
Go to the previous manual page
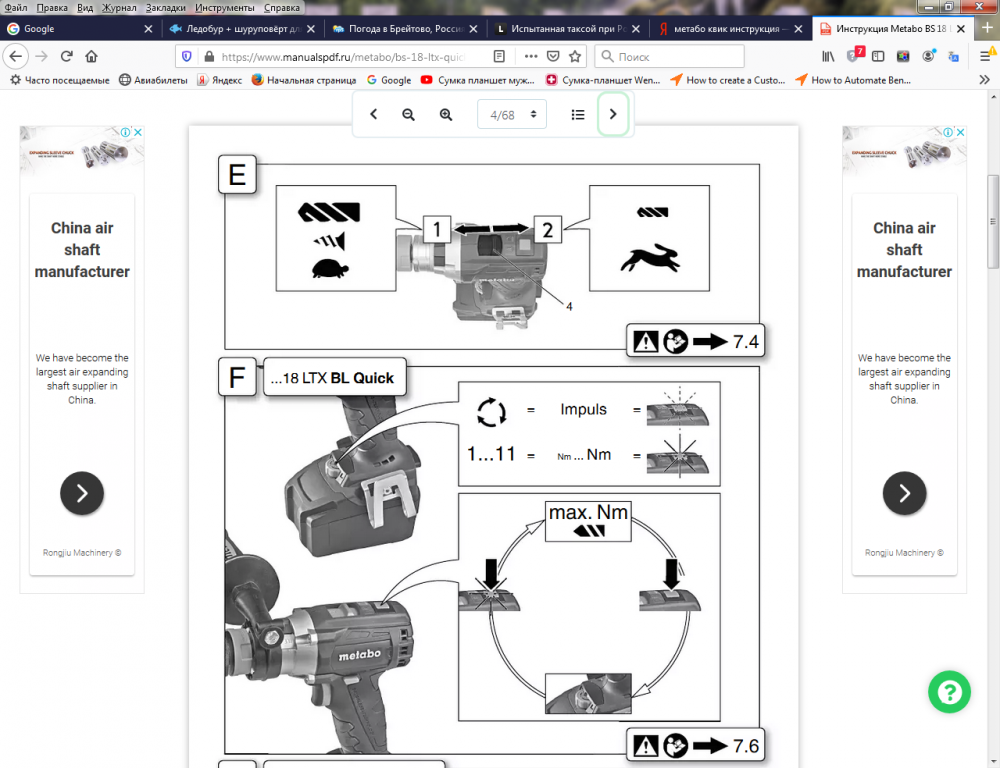[373, 115]
